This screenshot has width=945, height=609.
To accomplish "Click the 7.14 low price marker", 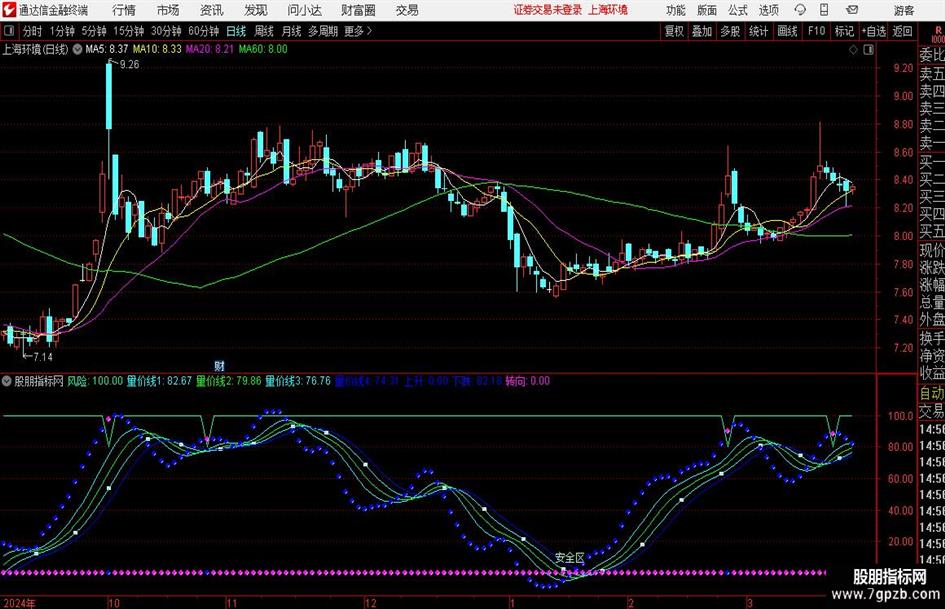I will [x=43, y=356].
